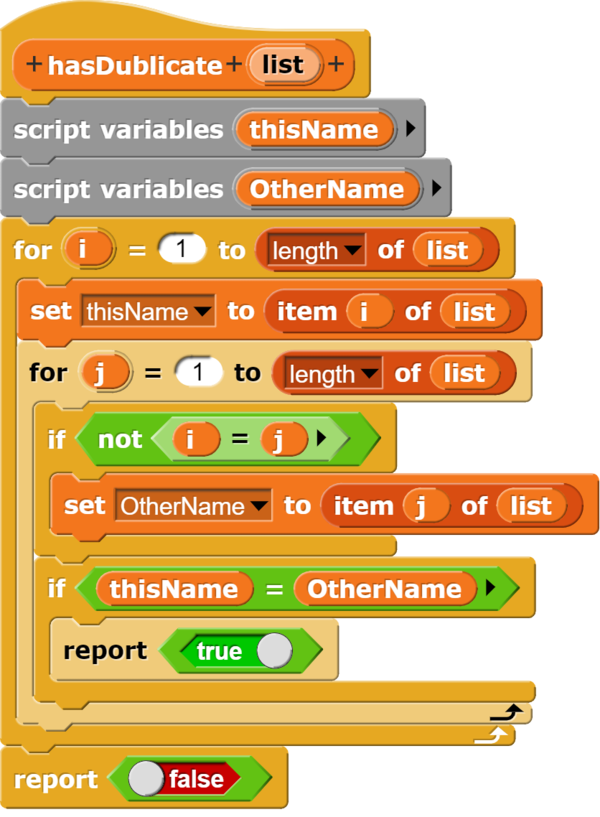This screenshot has height=817, width=600.
Task: Open the OtherName dropdown in set block
Action: pos(260,507)
